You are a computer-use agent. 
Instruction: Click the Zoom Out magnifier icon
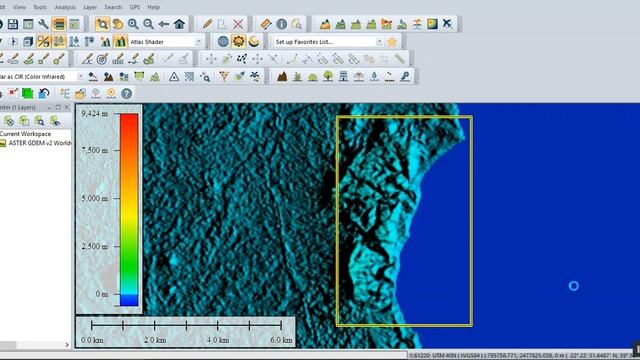pos(149,24)
